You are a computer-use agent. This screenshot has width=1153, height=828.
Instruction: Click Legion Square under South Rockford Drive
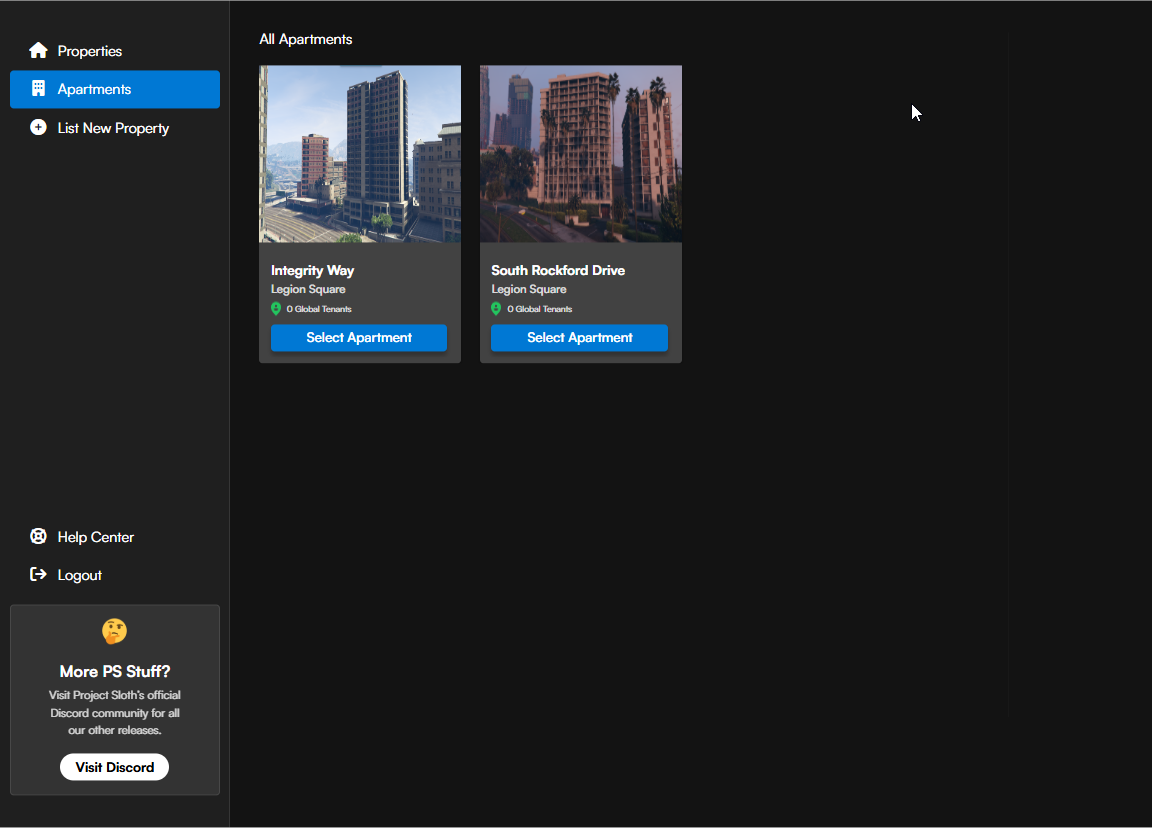pos(529,290)
